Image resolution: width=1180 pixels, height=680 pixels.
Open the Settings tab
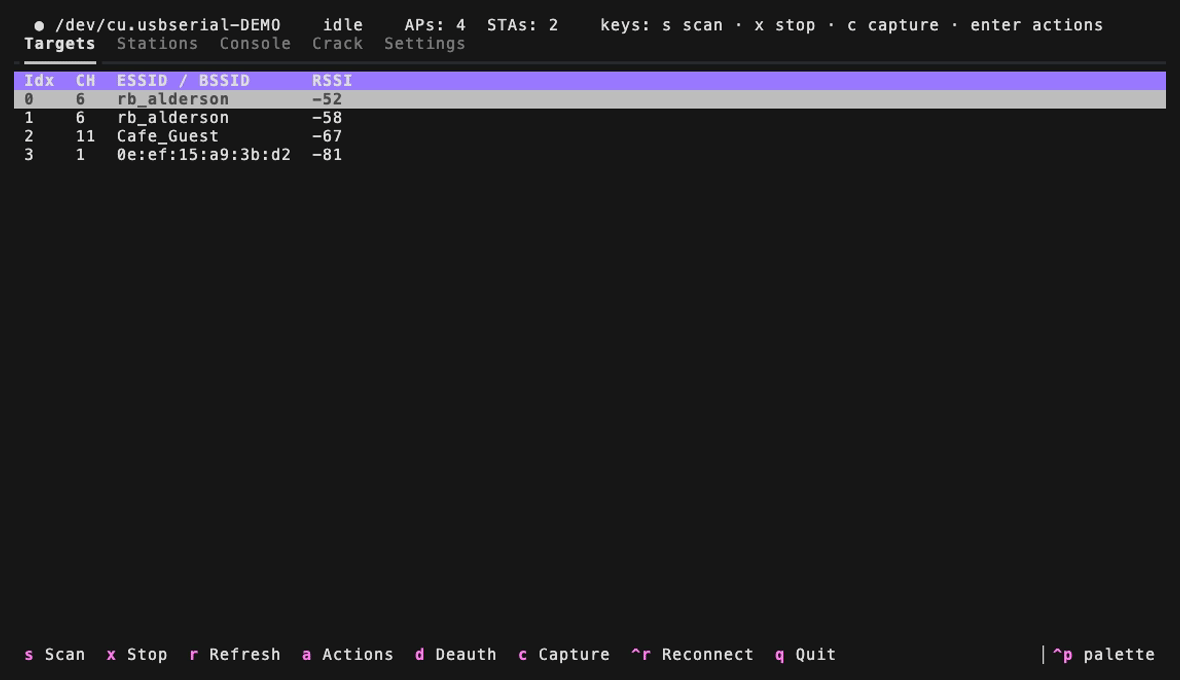(424, 44)
